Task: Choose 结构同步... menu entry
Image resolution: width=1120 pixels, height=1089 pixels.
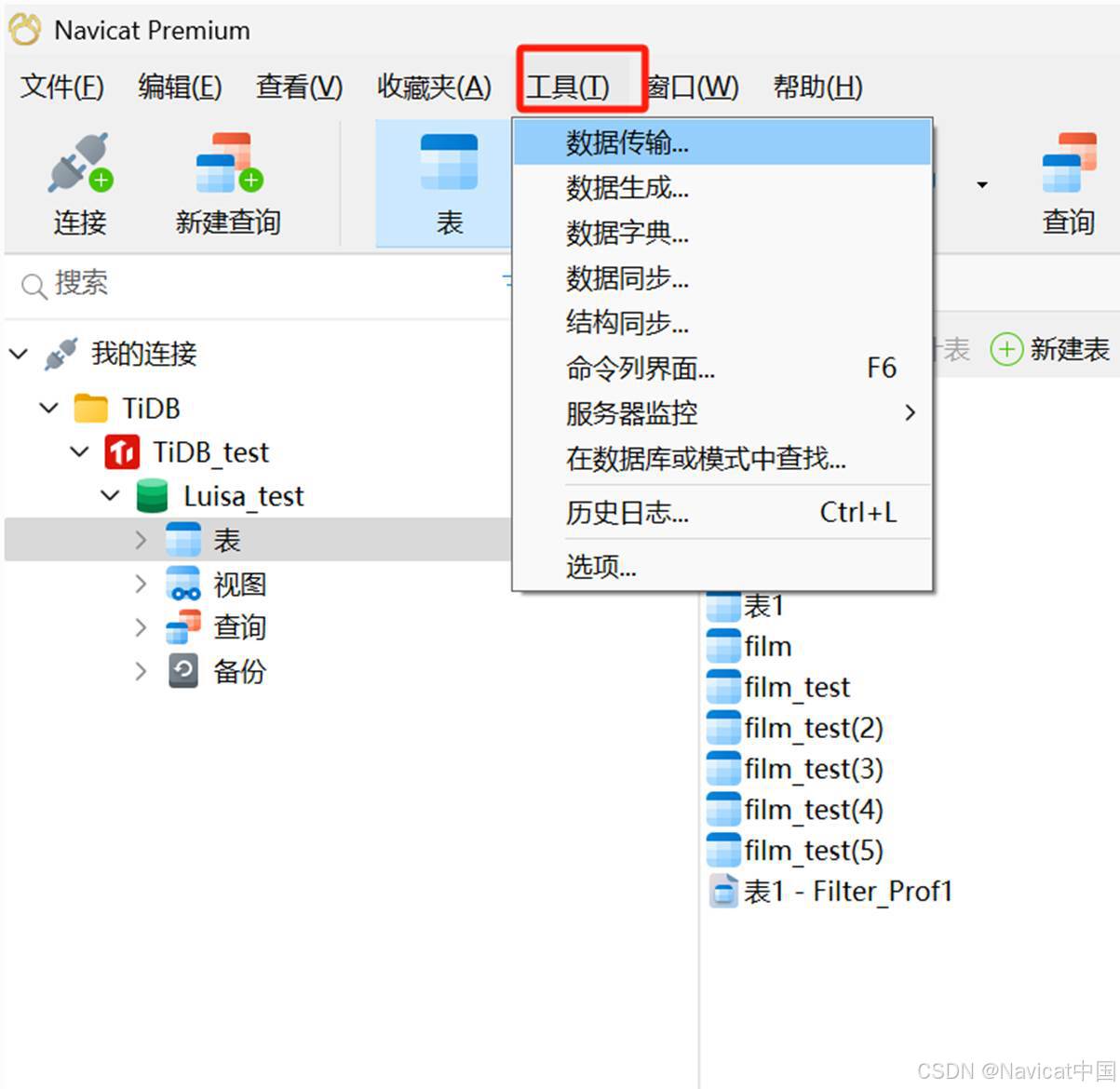Action: coord(722,322)
